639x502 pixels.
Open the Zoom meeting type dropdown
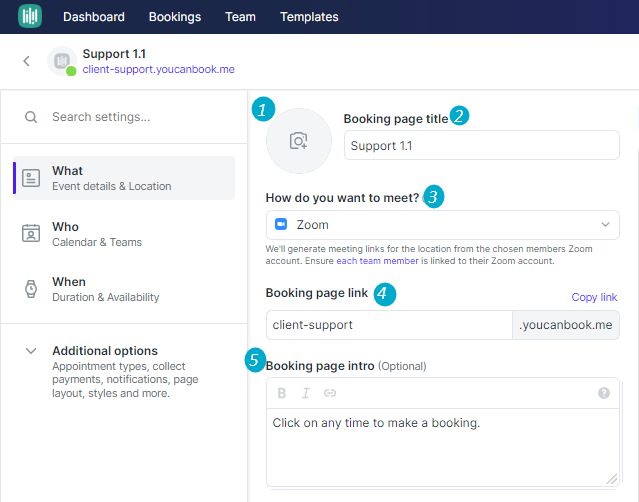coord(443,225)
